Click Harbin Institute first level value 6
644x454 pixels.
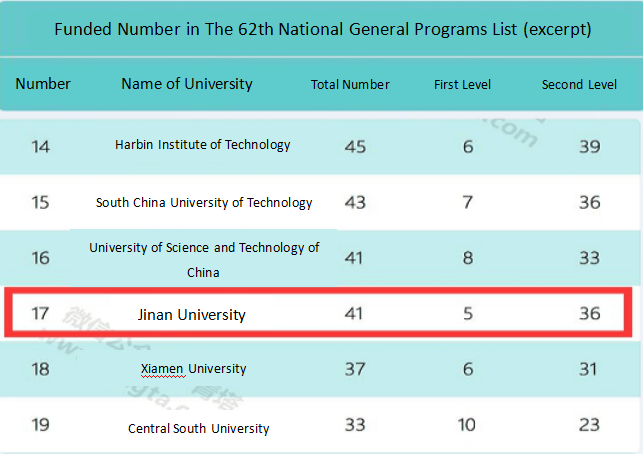click(x=468, y=147)
